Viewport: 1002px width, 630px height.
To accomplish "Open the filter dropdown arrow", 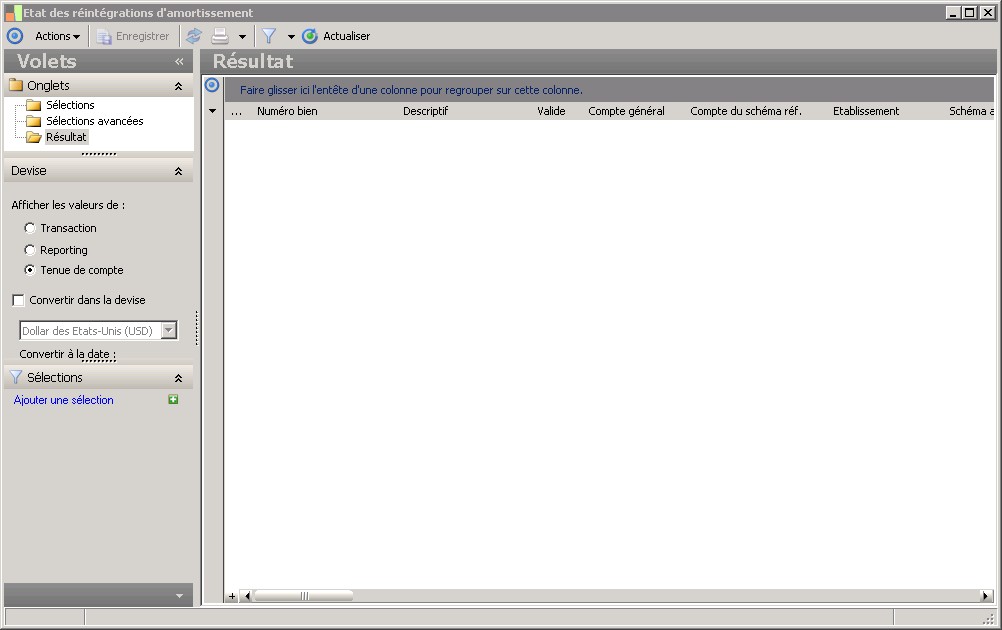I will [x=291, y=37].
